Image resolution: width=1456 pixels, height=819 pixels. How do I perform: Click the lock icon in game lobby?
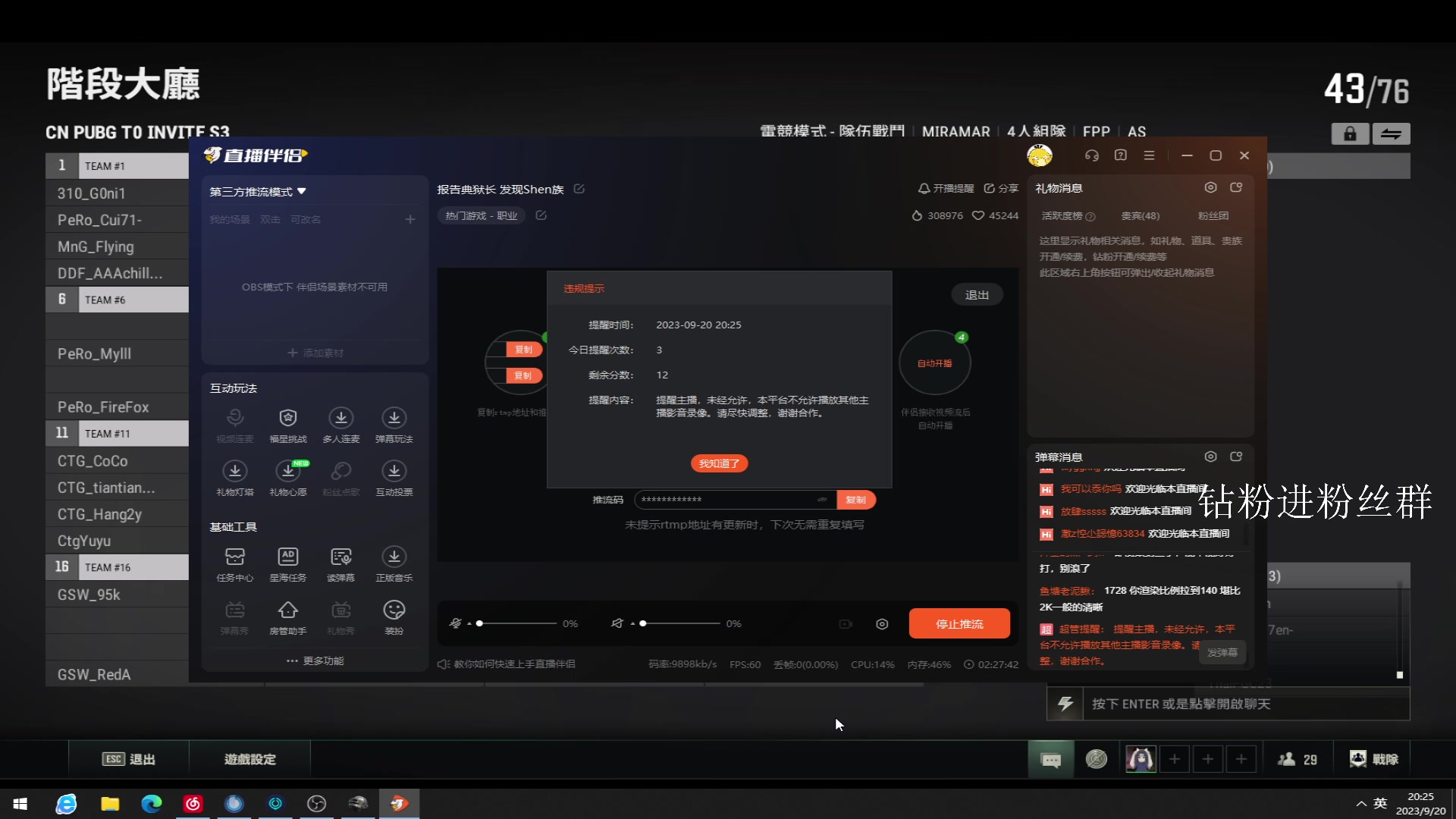click(1351, 134)
